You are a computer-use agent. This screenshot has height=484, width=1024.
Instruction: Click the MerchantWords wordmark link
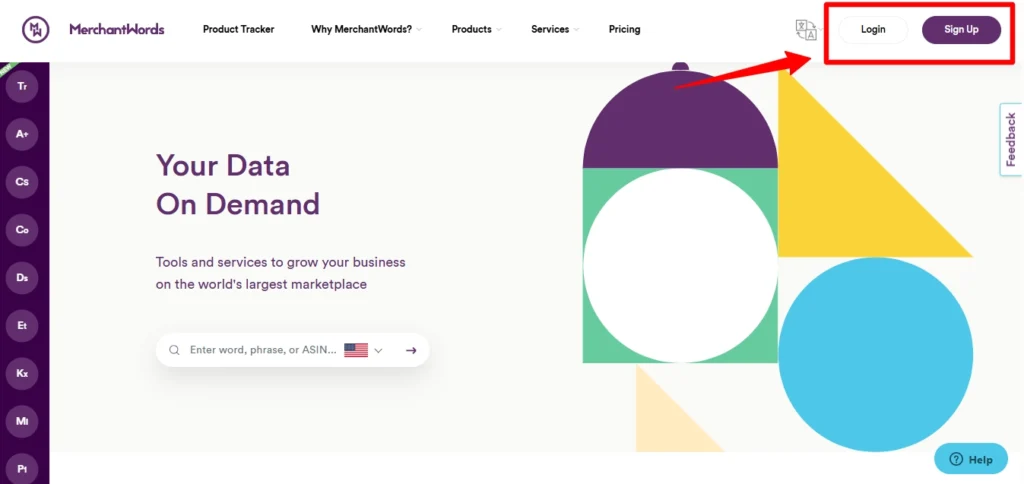coord(117,29)
